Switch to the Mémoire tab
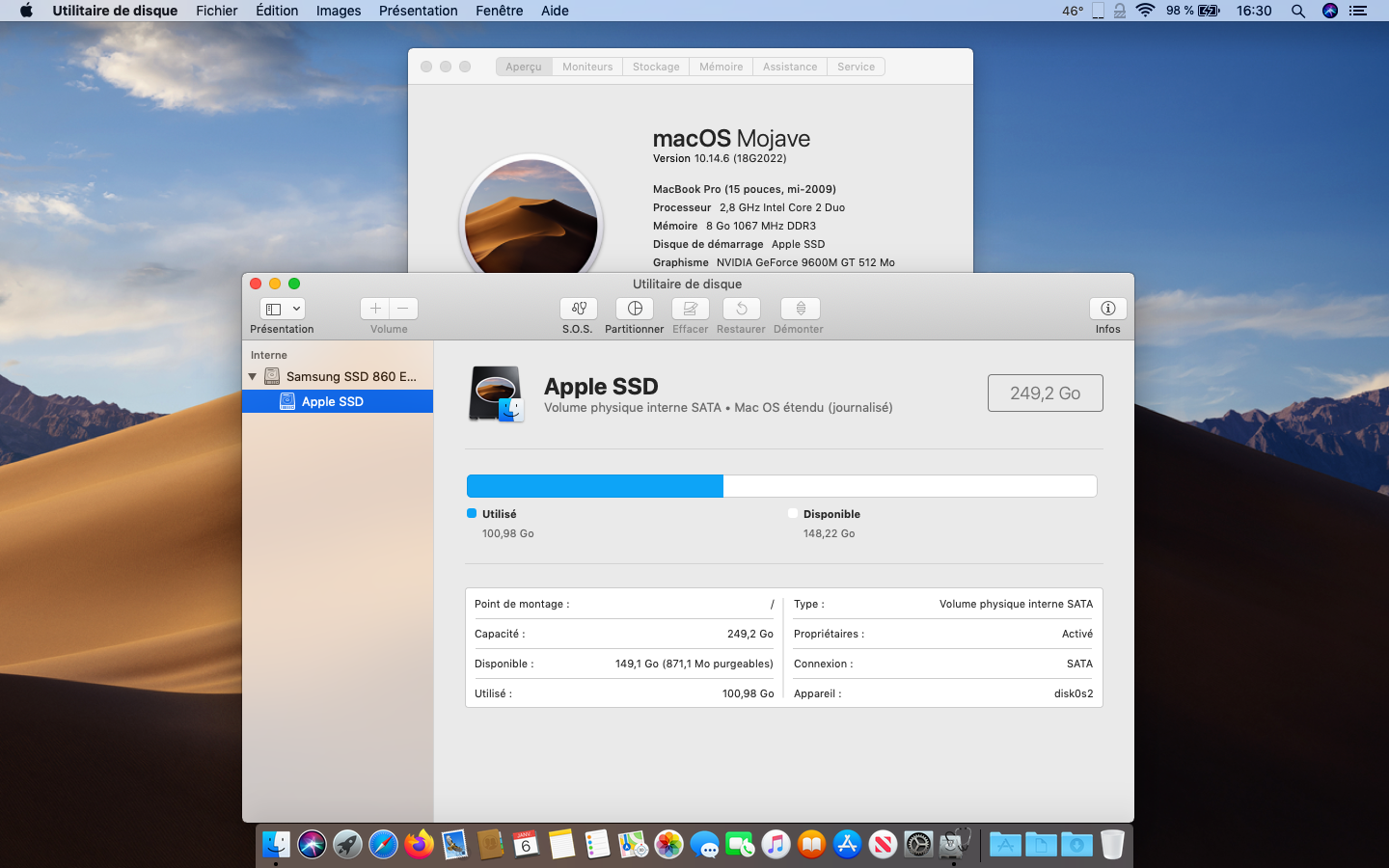Viewport: 1389px width, 868px height. pos(721,67)
